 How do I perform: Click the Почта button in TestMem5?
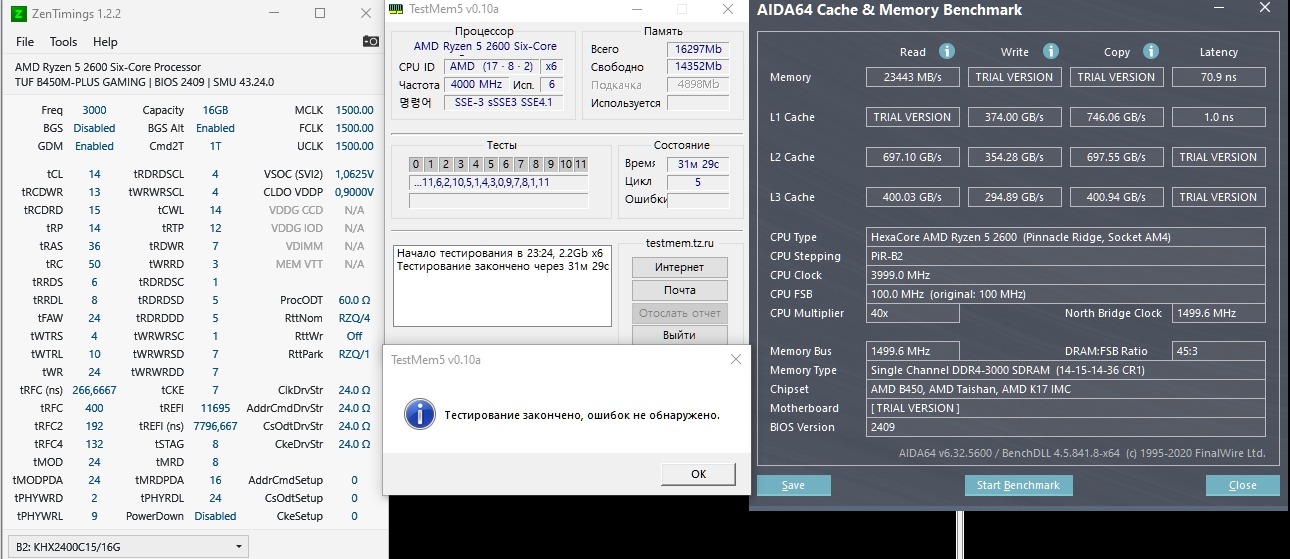[x=679, y=290]
